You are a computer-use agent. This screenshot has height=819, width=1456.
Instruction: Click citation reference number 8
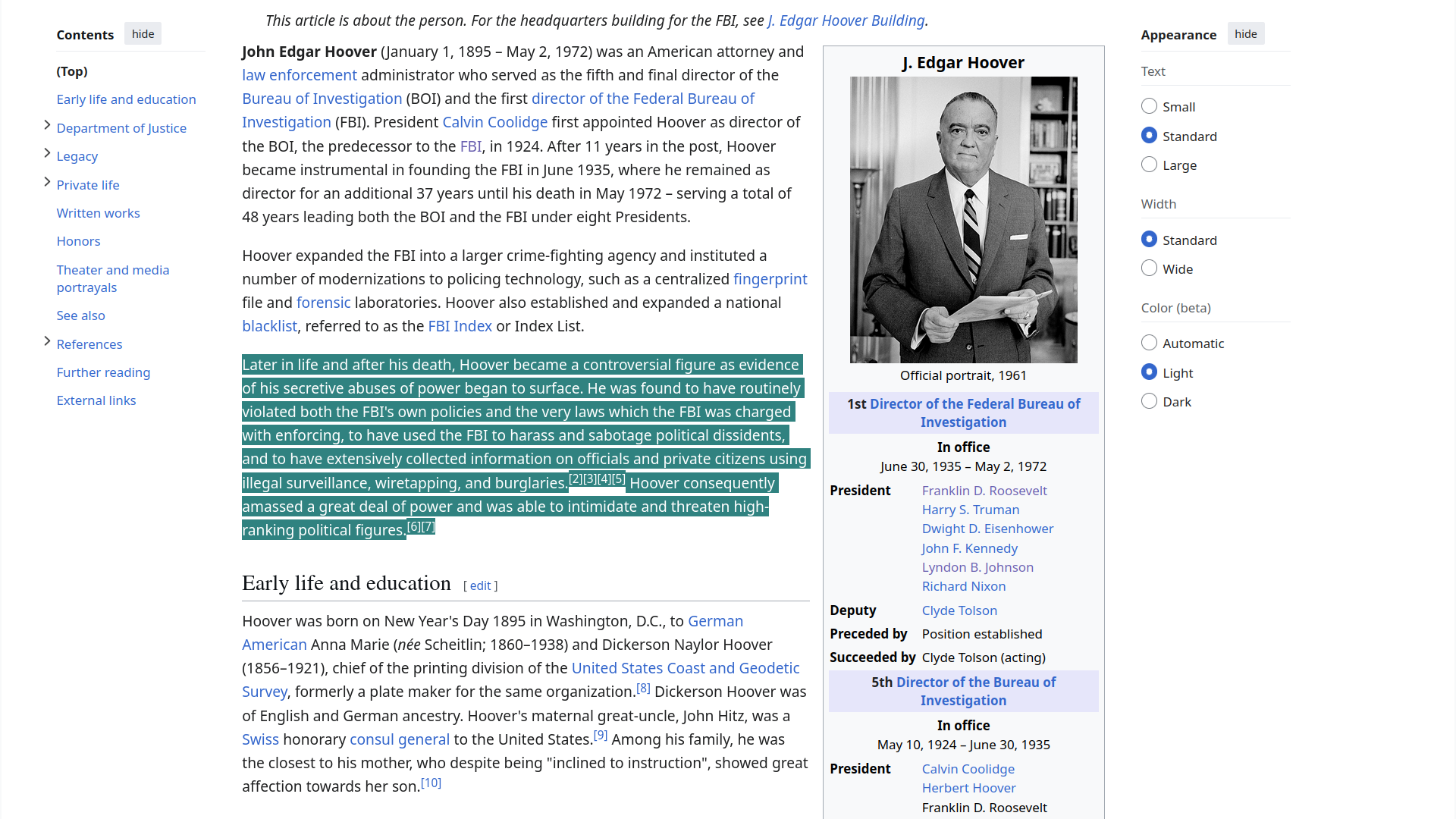[x=643, y=689]
